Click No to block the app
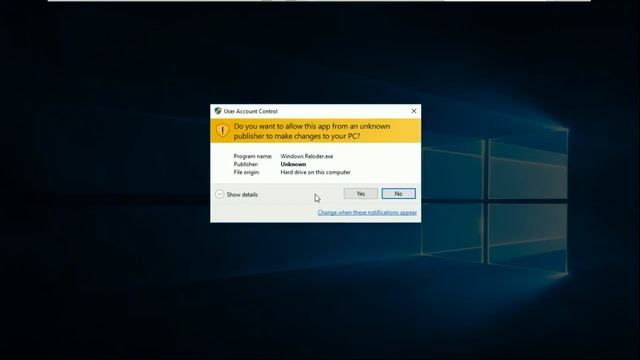This screenshot has width=640, height=360. coord(398,194)
